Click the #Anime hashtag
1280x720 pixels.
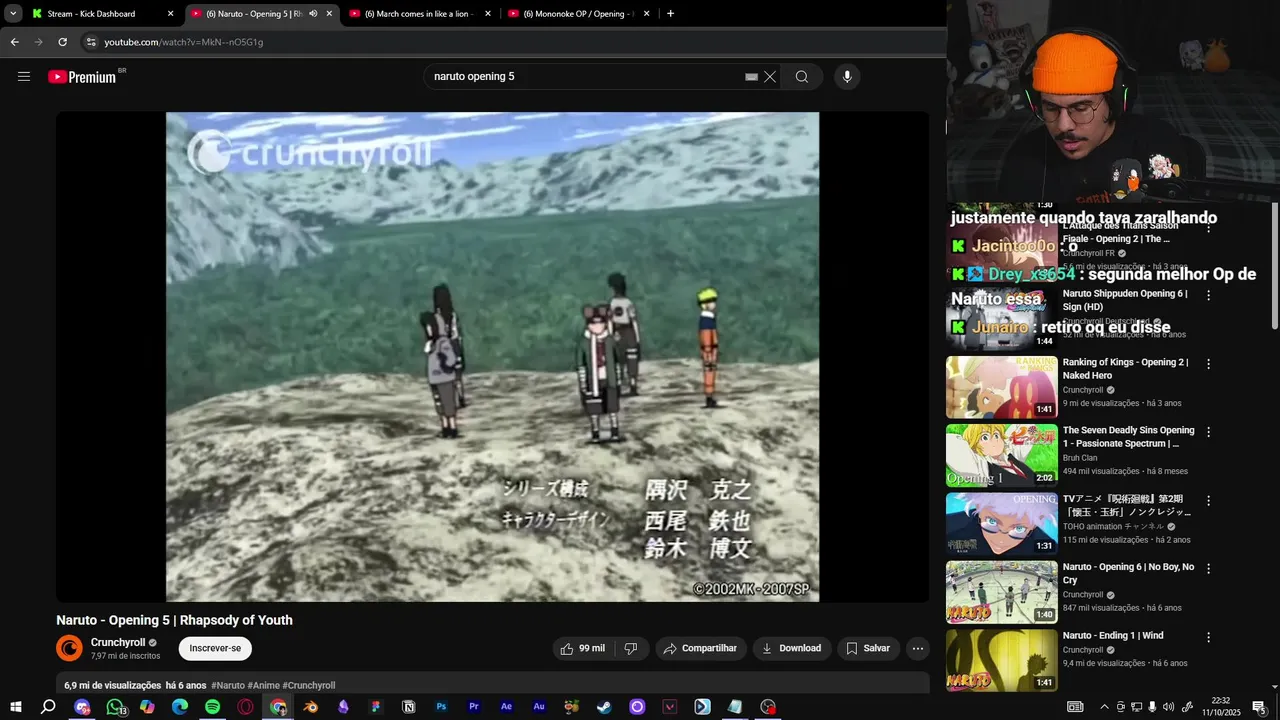click(x=263, y=685)
